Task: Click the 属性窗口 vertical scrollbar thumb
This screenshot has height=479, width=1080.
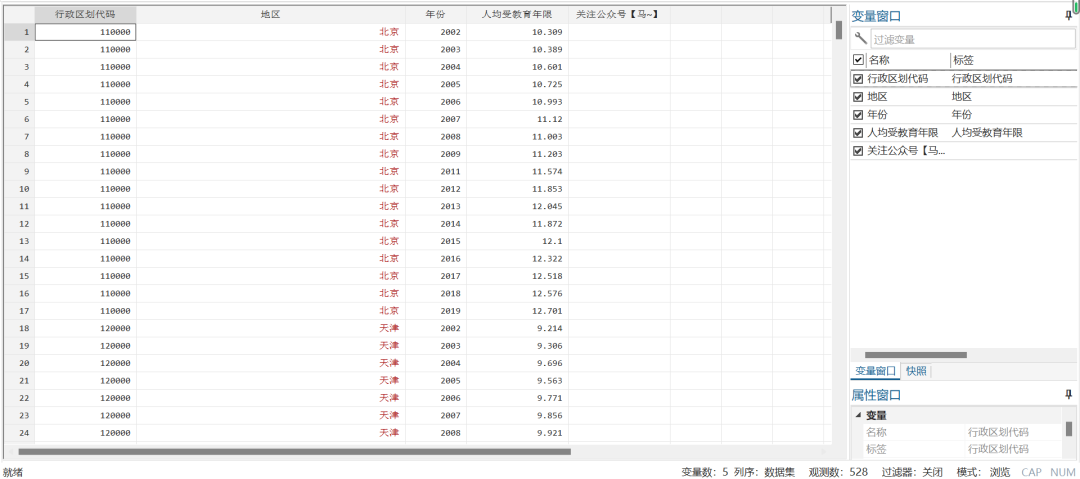Action: pos(1069,429)
